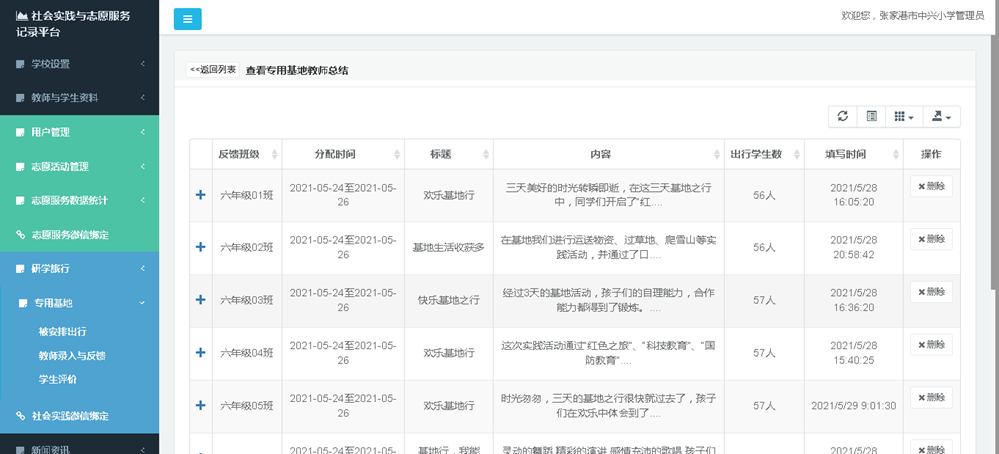Sort by 出行学生数 column
This screenshot has height=454, width=999.
(764, 154)
